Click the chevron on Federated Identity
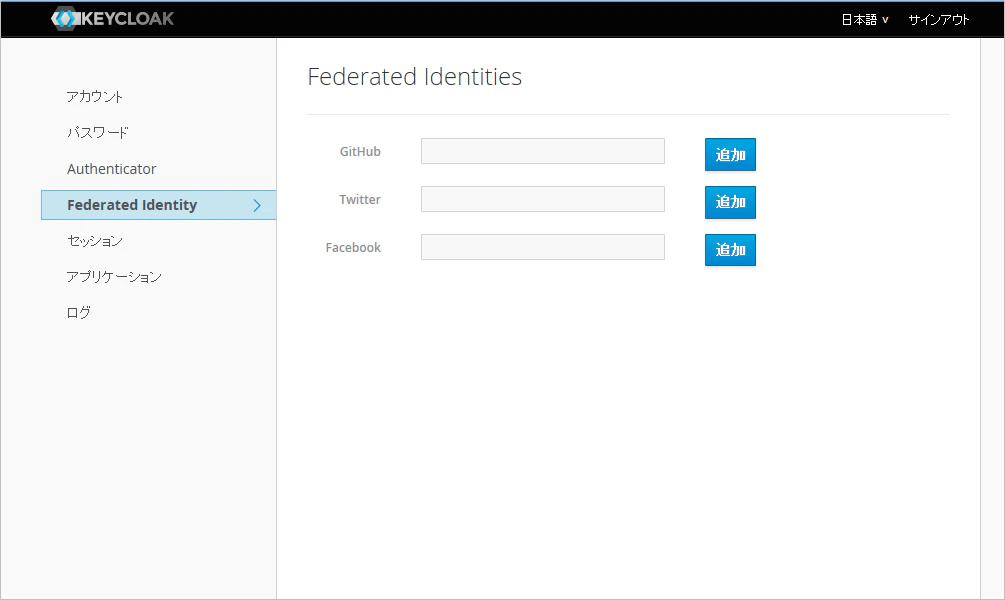The height and width of the screenshot is (600, 1005). 257,205
